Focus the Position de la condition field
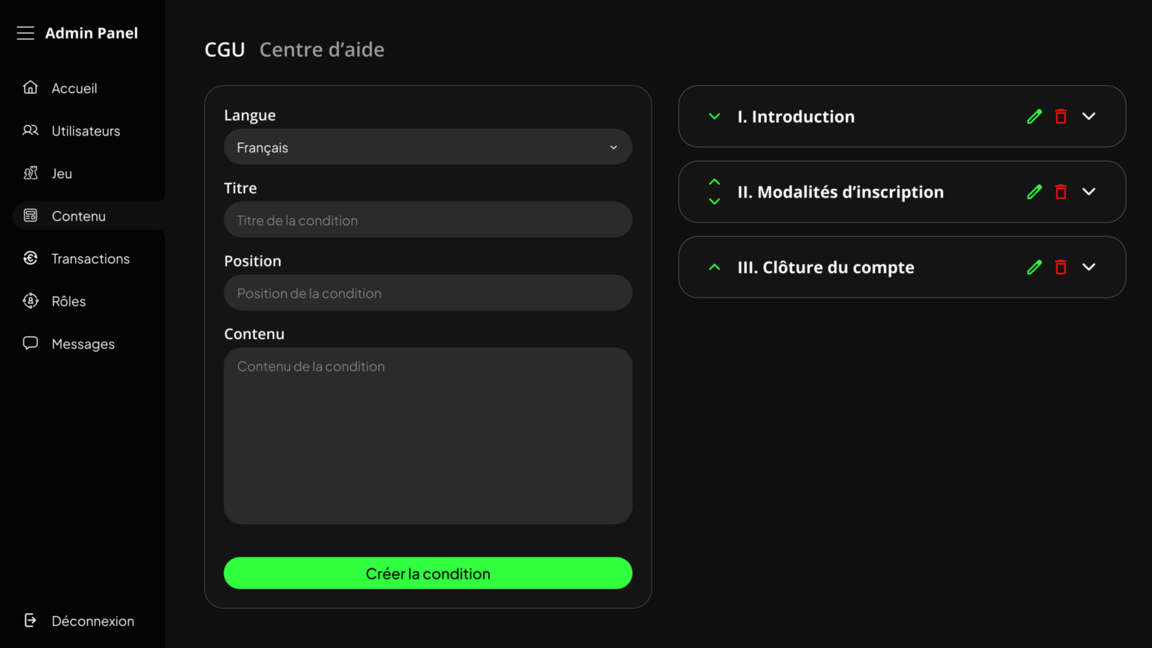1152x648 pixels. coord(428,292)
